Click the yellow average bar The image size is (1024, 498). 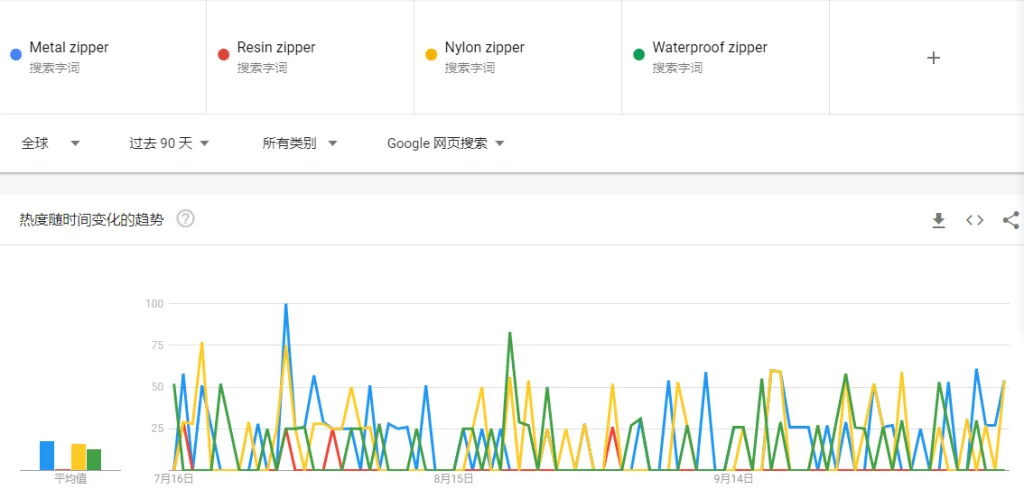click(78, 457)
